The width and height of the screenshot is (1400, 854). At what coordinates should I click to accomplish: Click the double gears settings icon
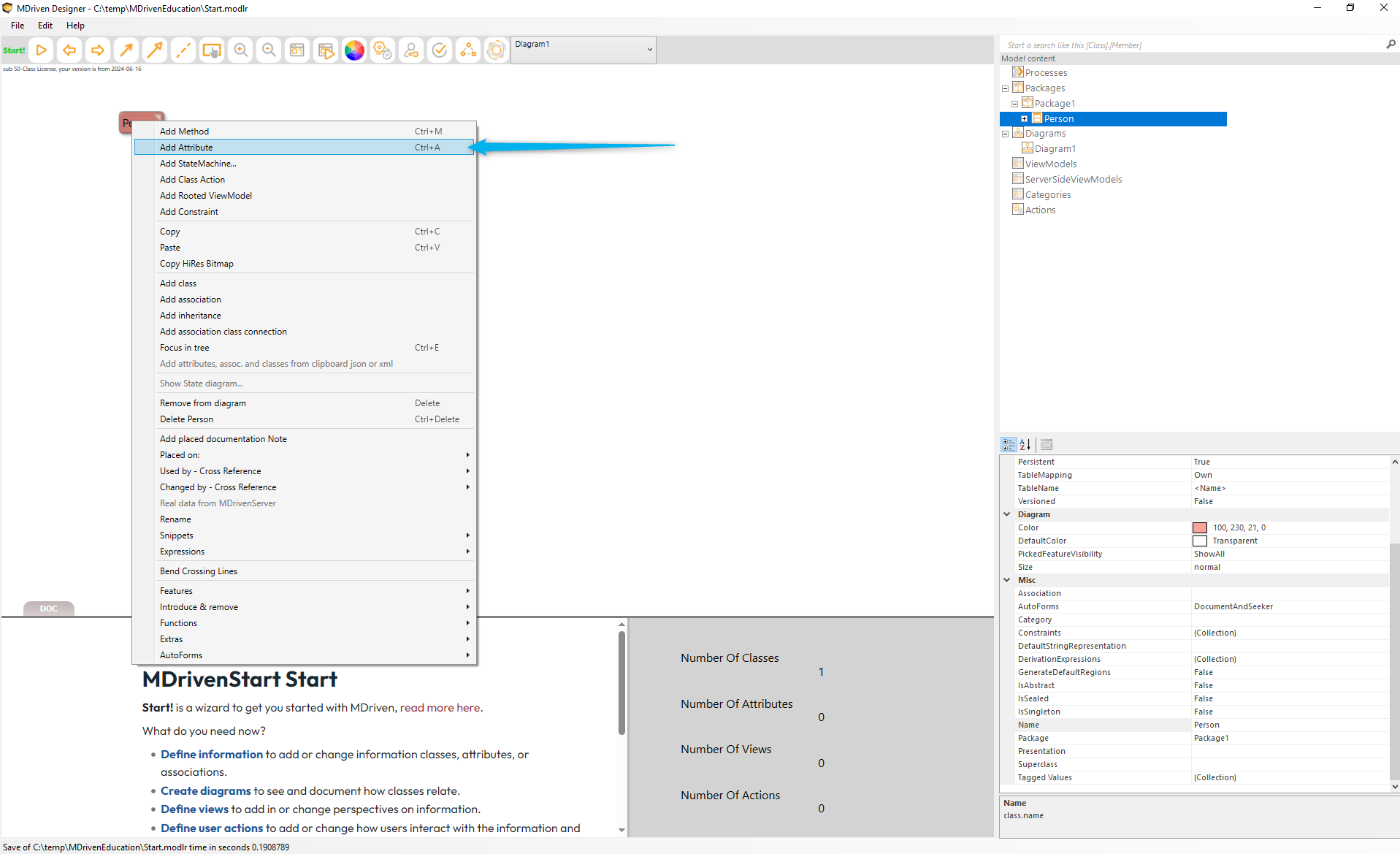(383, 50)
